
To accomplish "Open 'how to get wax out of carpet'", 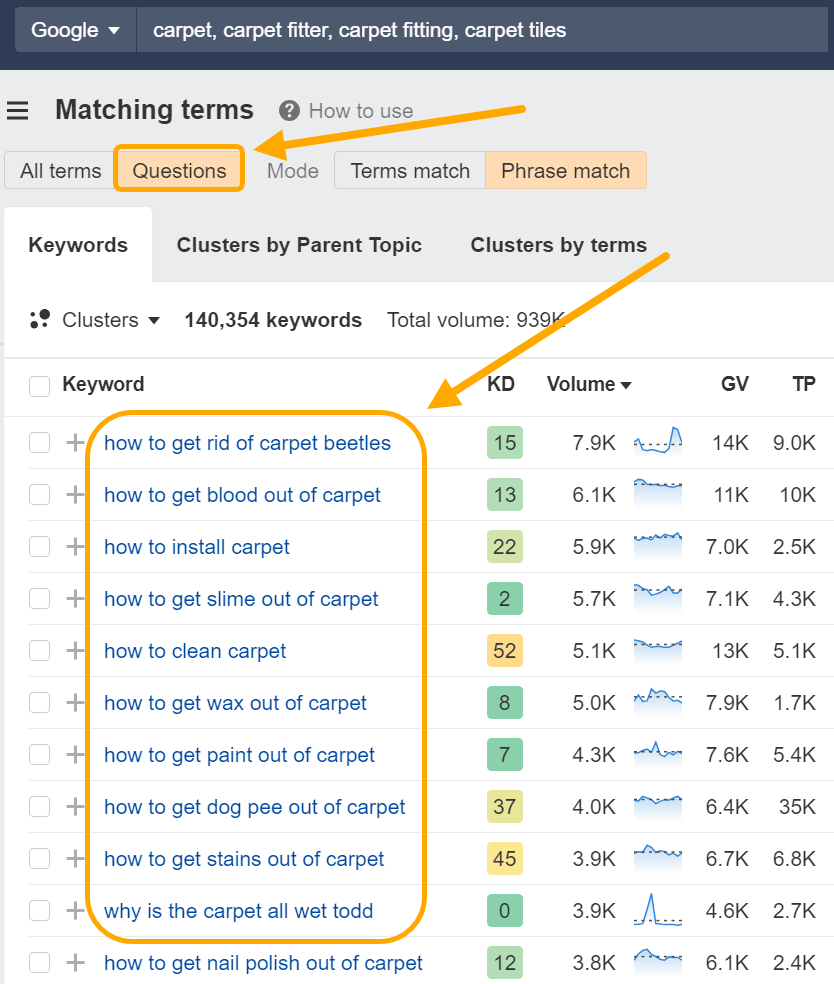I will pos(235,702).
